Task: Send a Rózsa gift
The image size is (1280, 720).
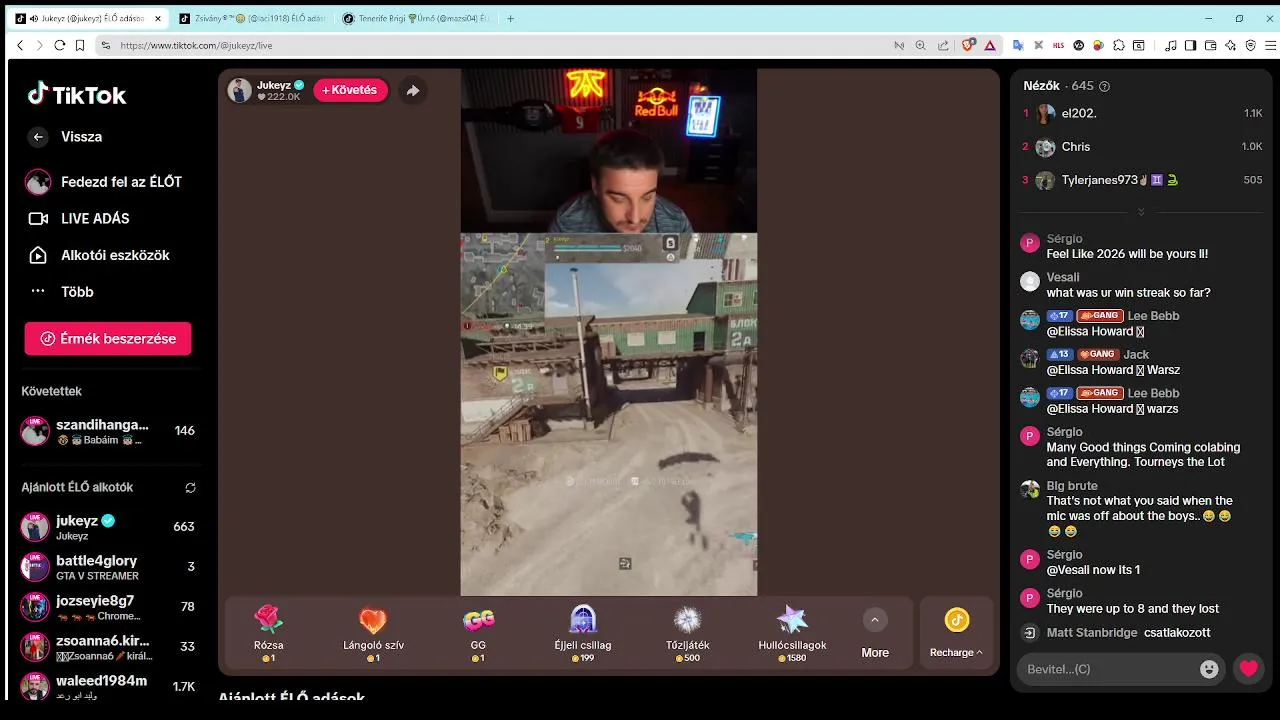Action: (x=269, y=633)
